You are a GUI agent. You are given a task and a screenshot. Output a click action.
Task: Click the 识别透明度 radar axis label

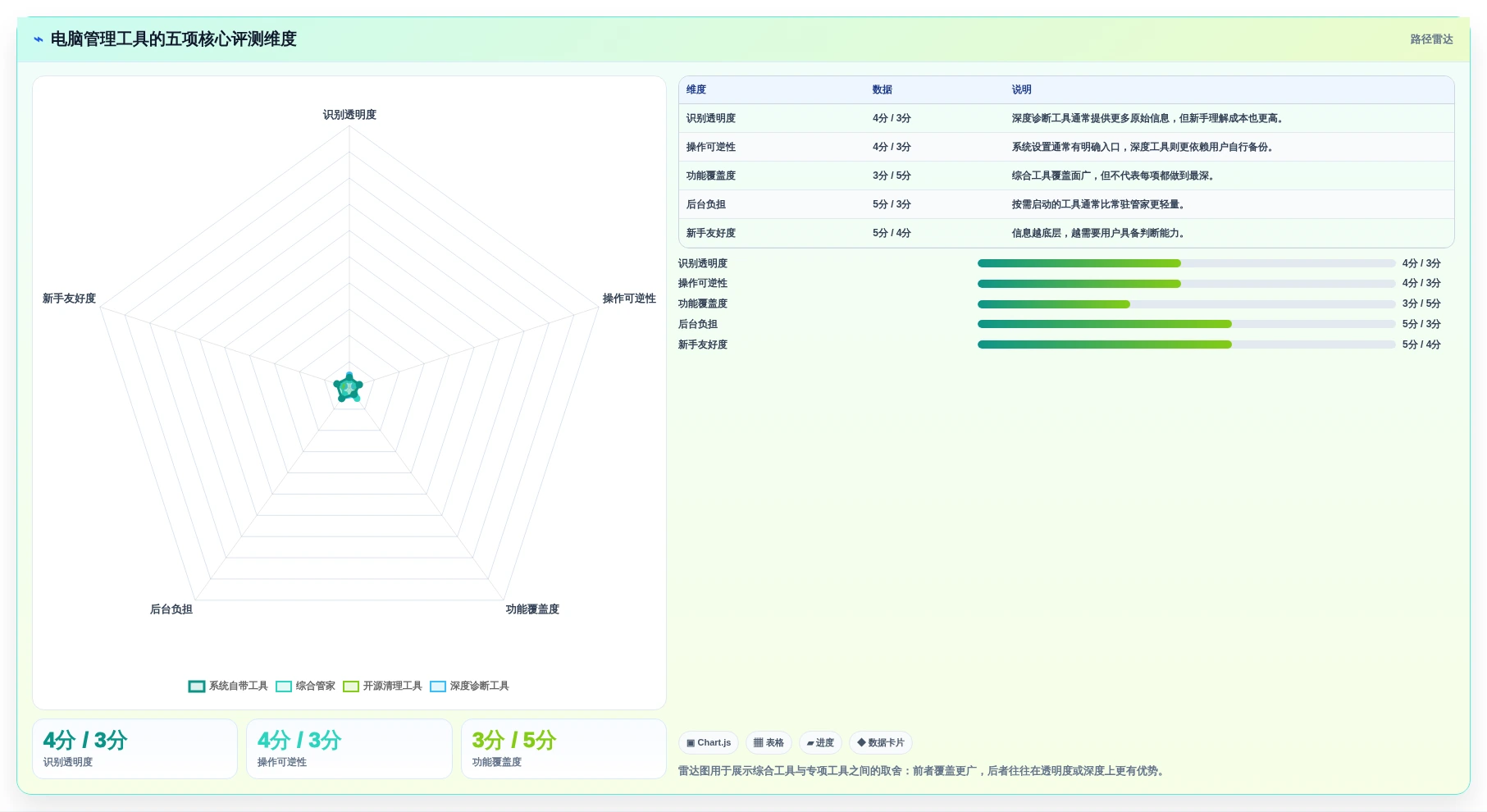pyautogui.click(x=349, y=115)
